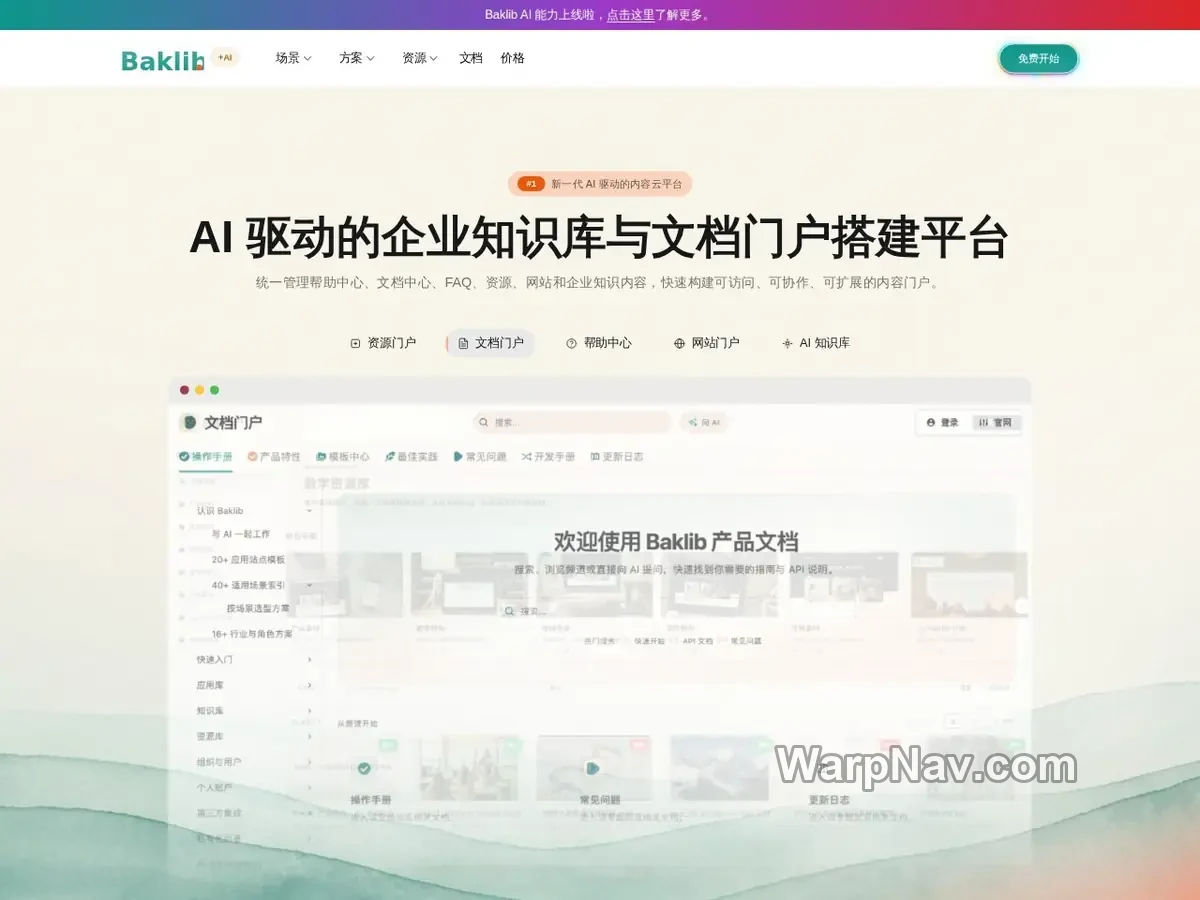Select 操作手册 tab check icon
This screenshot has width=1200, height=900.
(x=184, y=457)
